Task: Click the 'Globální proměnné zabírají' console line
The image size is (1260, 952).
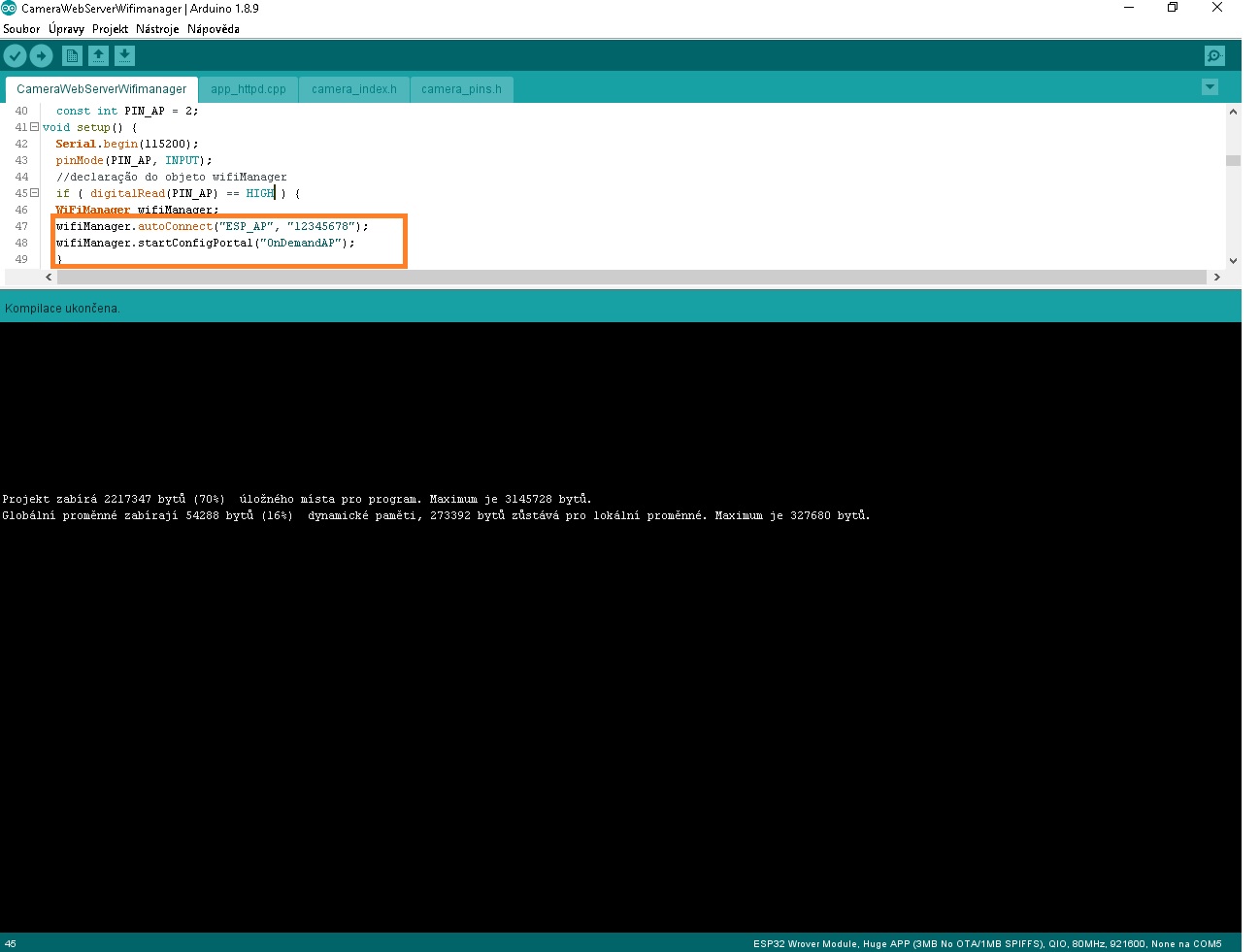Action: click(436, 515)
